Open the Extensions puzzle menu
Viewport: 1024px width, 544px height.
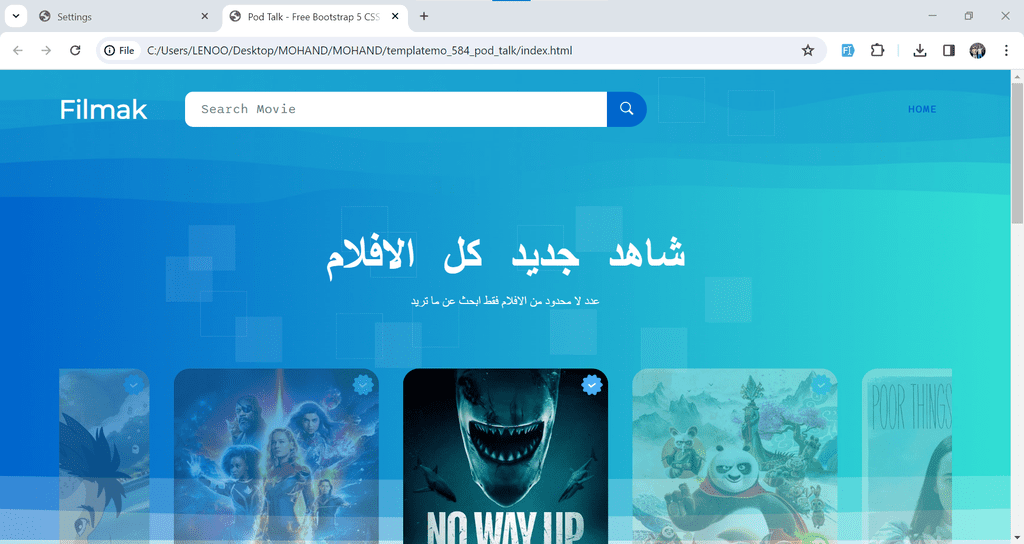877,50
